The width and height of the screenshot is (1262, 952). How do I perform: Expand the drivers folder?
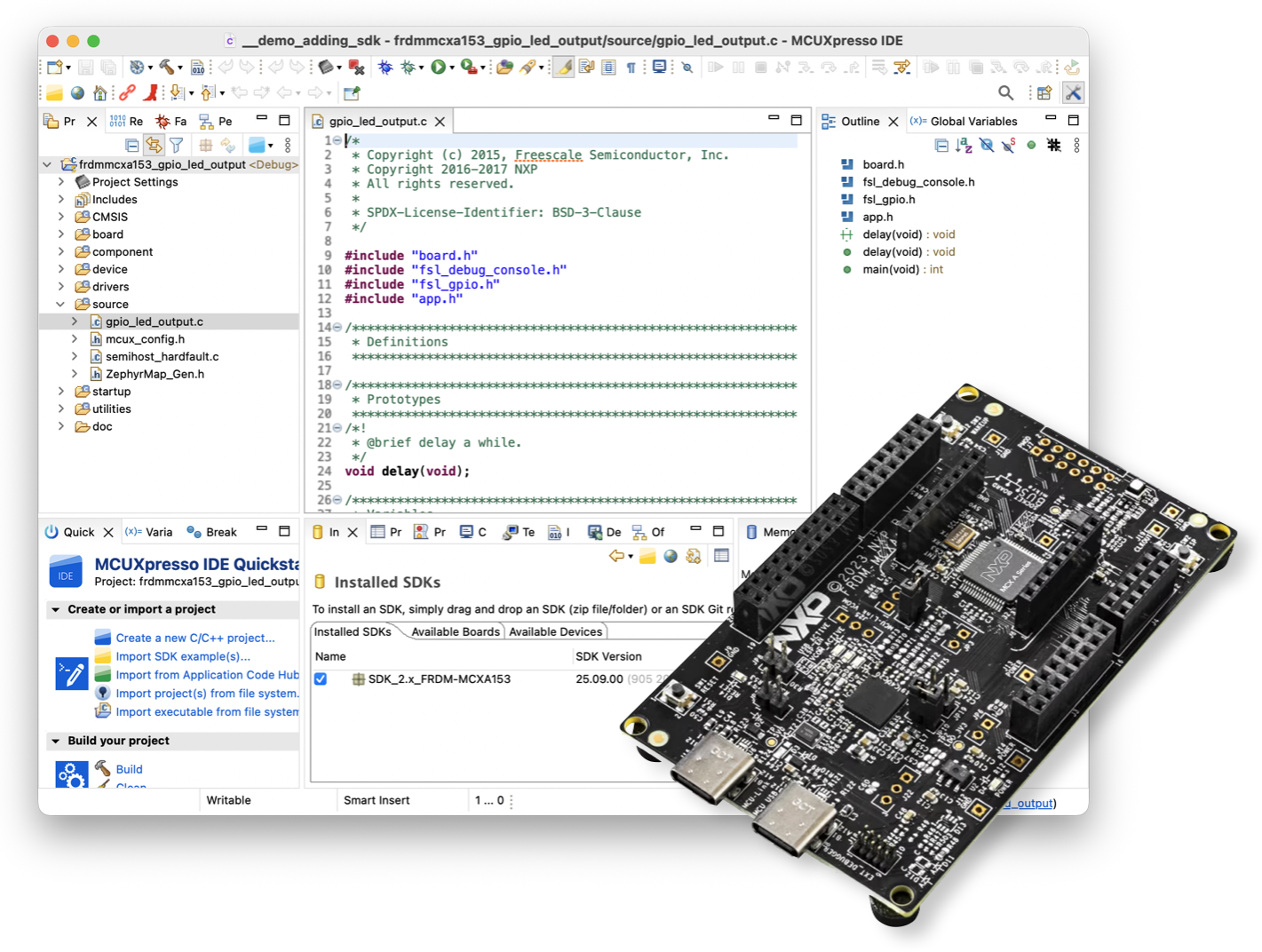(61, 287)
